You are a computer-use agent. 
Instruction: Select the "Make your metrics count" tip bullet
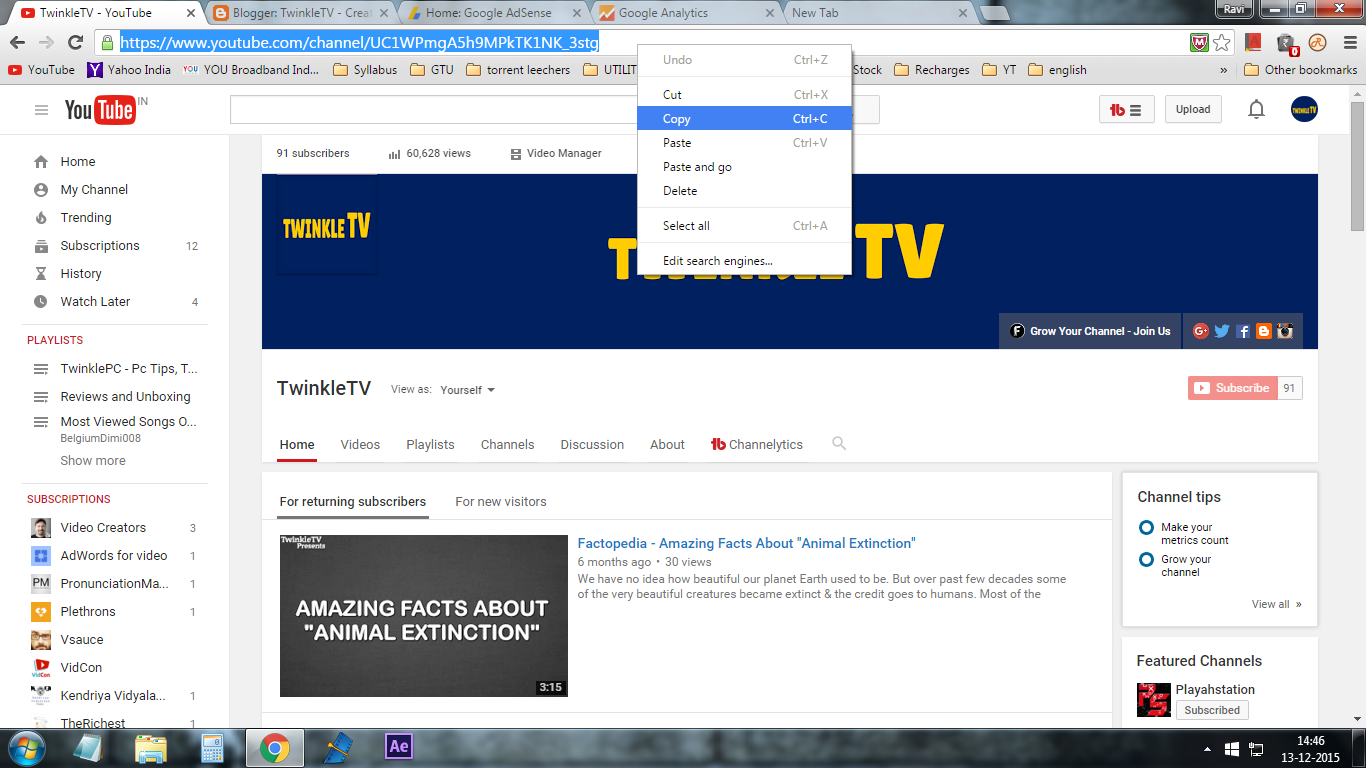[x=1146, y=528]
